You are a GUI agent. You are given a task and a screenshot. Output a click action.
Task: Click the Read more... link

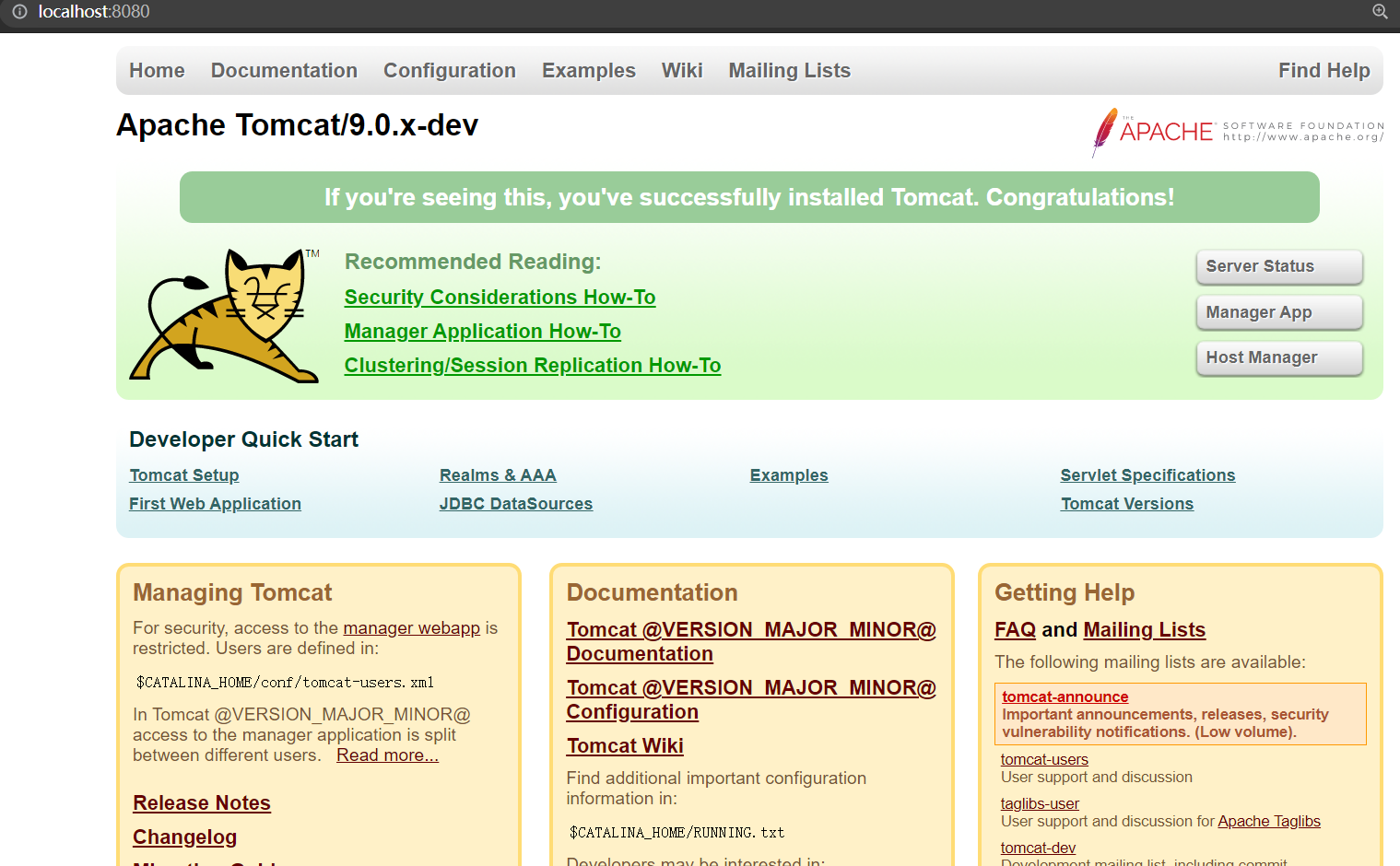pos(387,755)
